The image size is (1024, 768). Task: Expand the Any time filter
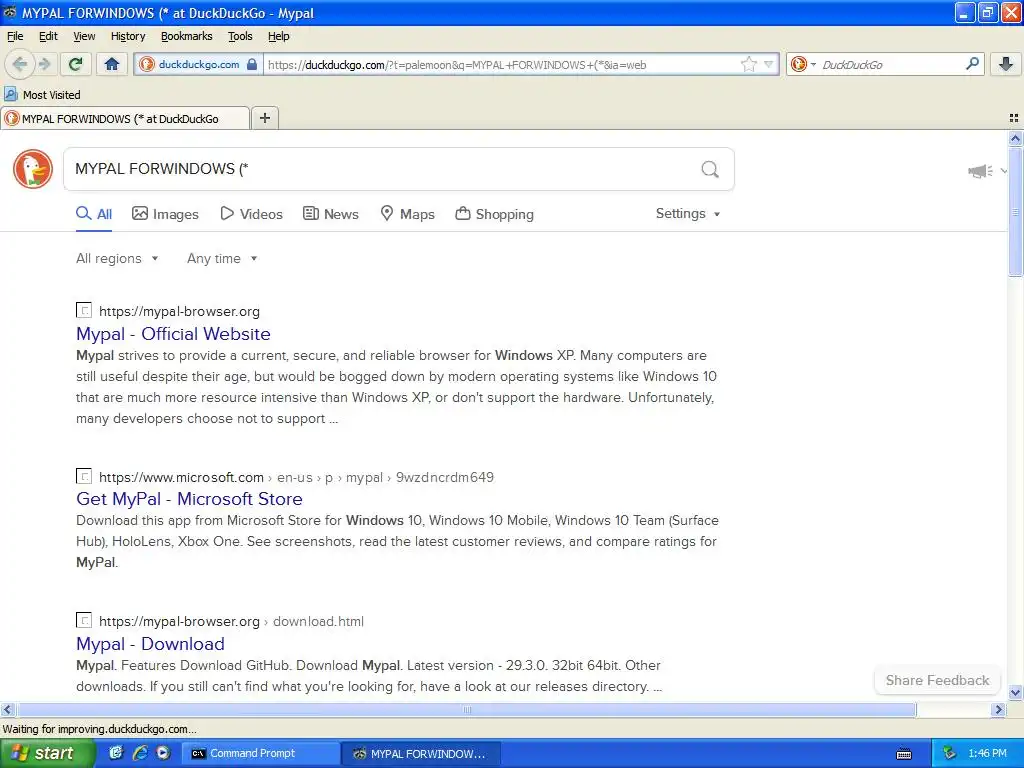point(222,259)
